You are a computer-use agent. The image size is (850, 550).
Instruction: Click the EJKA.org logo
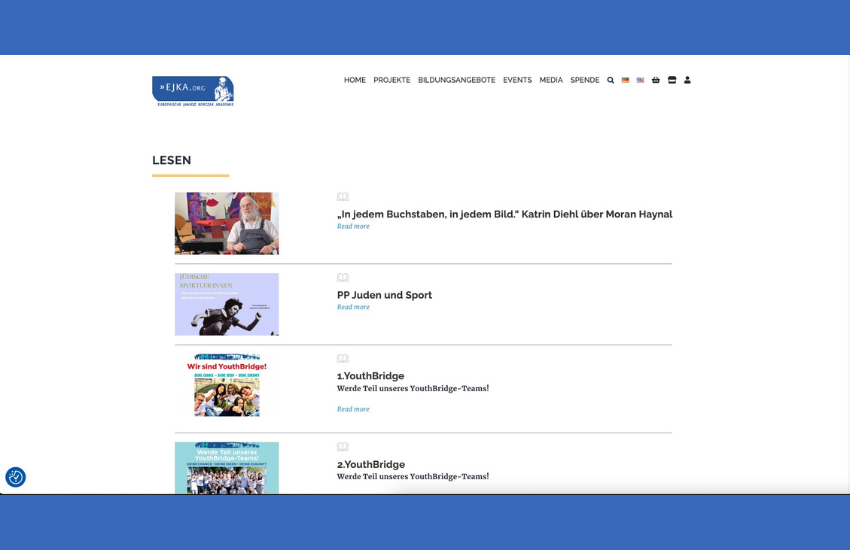tap(193, 91)
